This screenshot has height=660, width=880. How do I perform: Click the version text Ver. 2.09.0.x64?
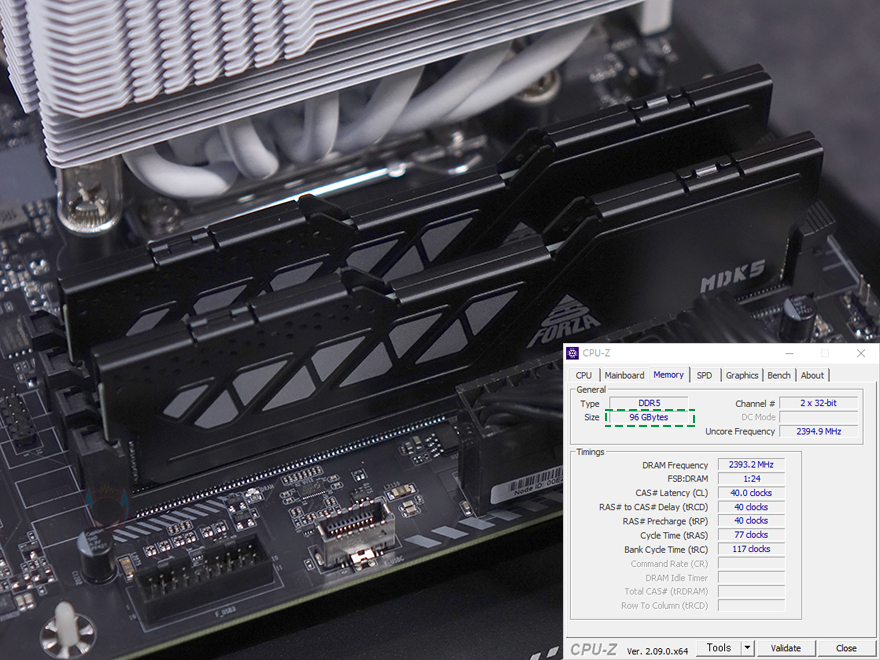pos(657,651)
